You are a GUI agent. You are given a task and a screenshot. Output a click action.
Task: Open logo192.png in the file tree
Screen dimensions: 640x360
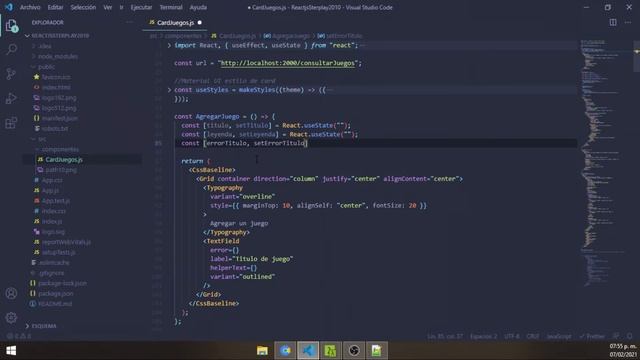[59, 98]
